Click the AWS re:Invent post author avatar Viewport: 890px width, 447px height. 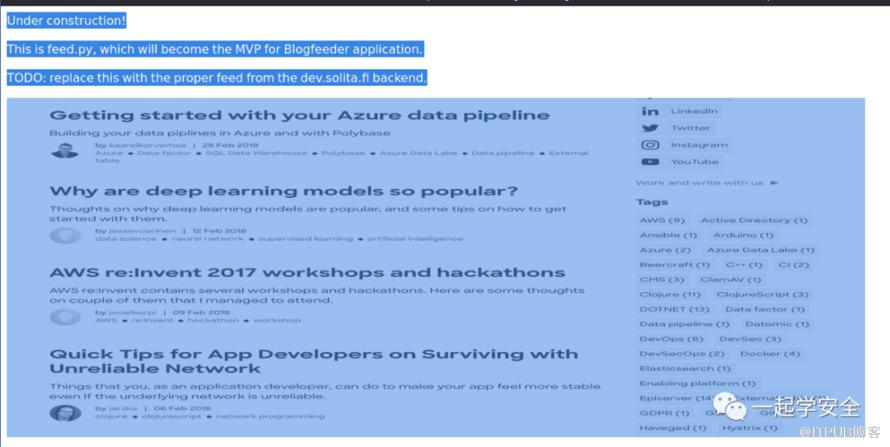tap(65, 317)
